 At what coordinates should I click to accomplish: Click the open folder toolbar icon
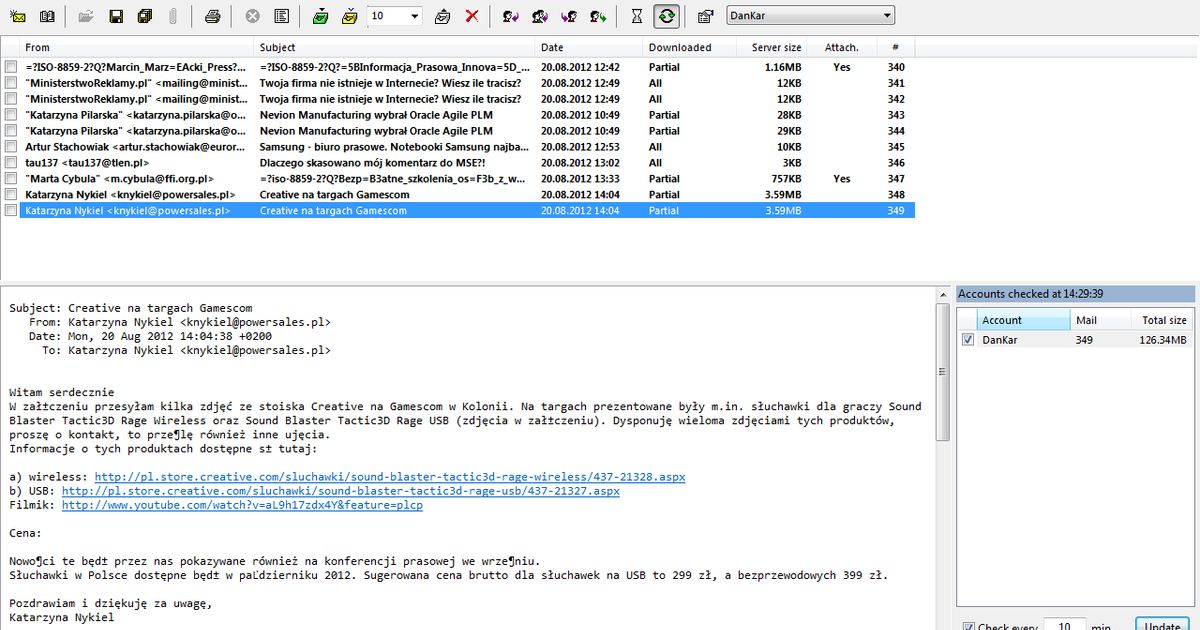click(x=87, y=16)
